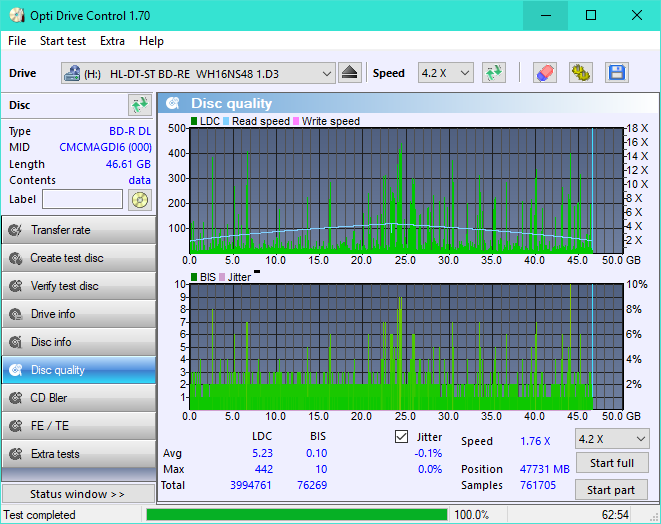The width and height of the screenshot is (661, 524).
Task: Open the Help menu
Action: (151, 41)
